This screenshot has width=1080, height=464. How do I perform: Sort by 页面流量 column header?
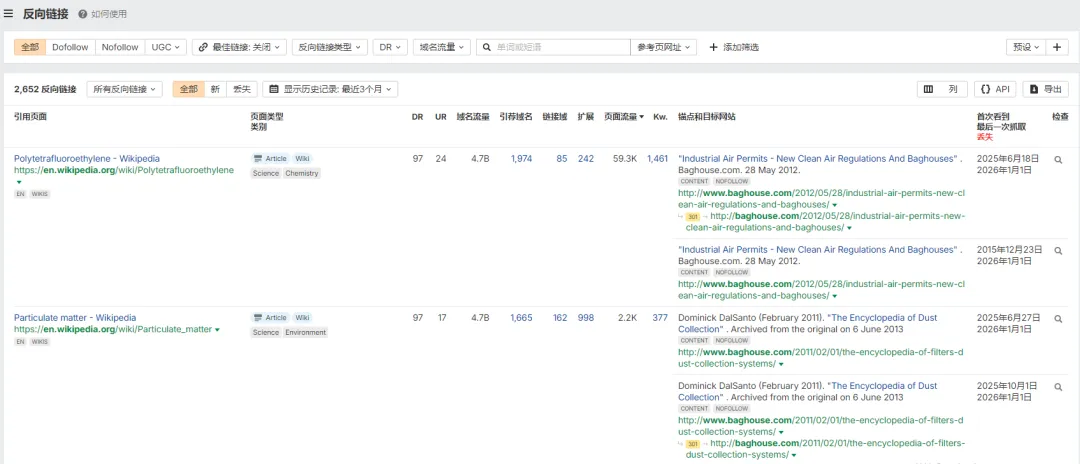pyautogui.click(x=623, y=117)
